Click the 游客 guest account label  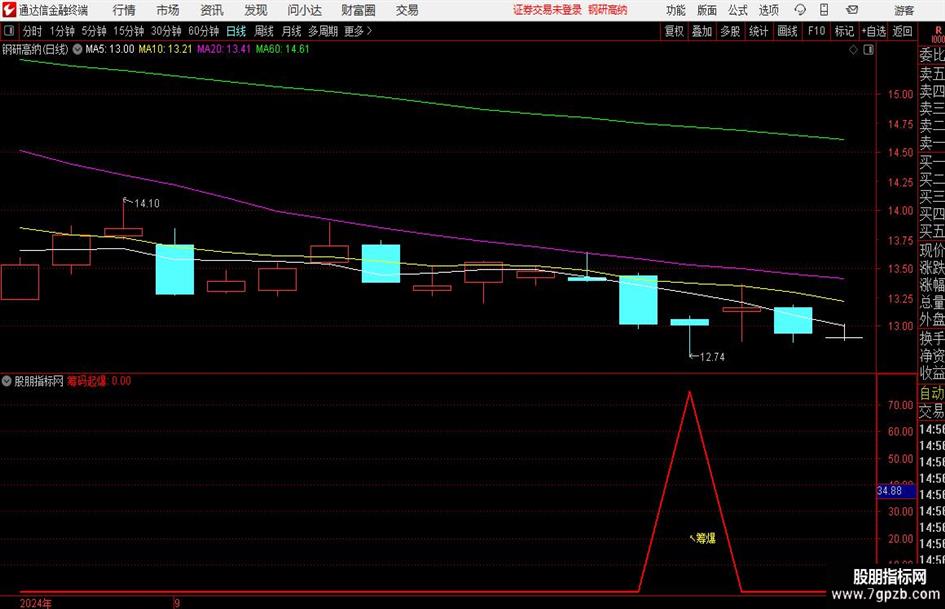point(904,10)
